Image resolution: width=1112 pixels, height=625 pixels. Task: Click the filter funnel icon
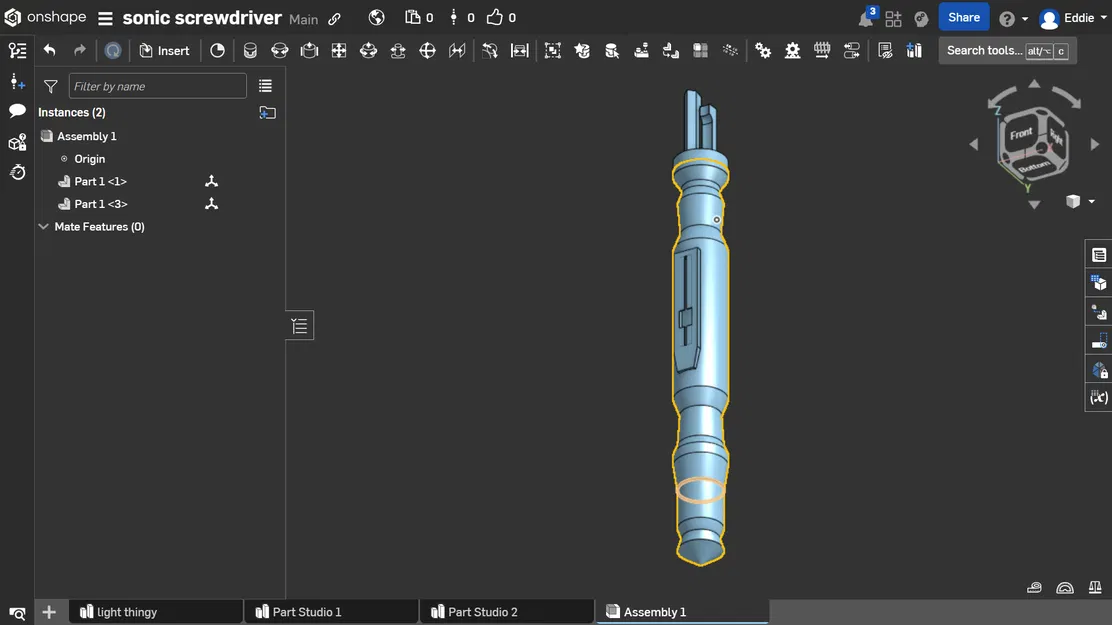coord(51,87)
